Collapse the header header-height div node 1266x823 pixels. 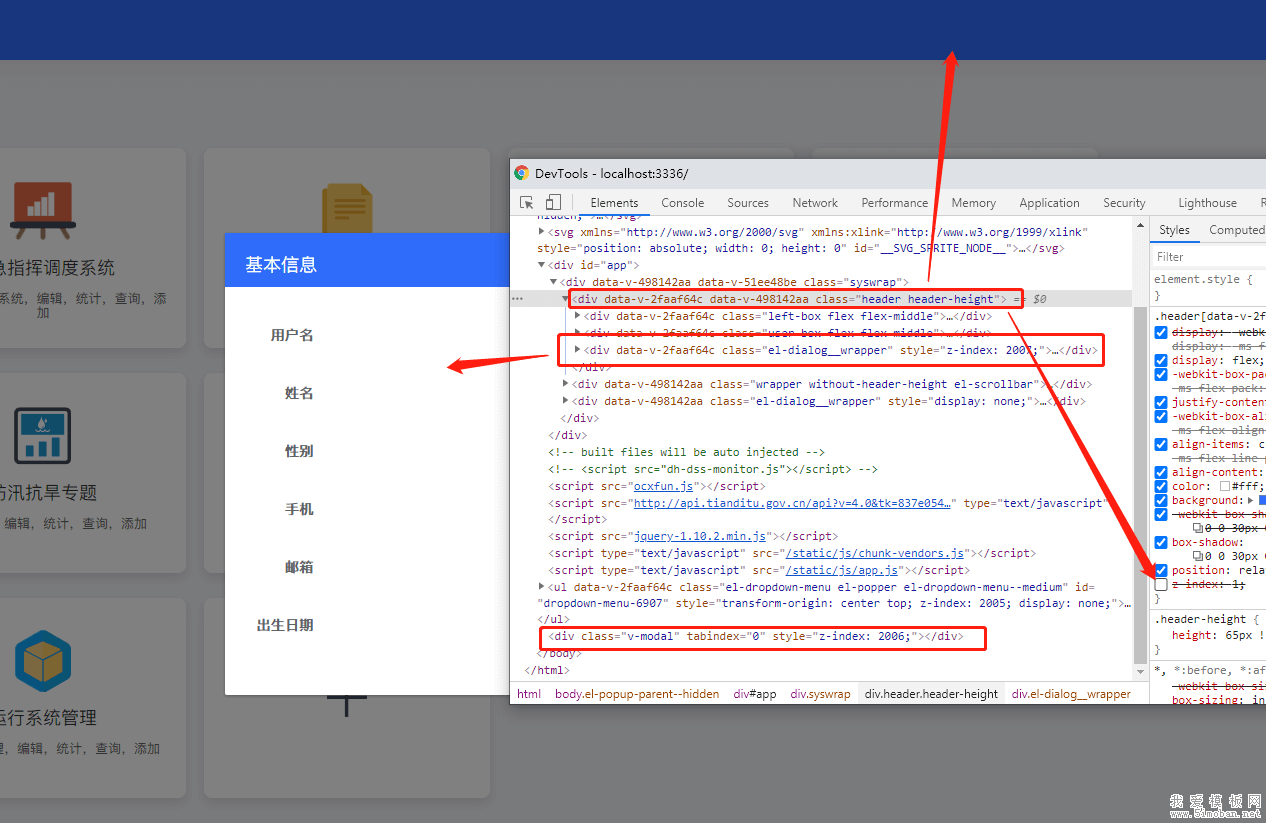(x=566, y=299)
